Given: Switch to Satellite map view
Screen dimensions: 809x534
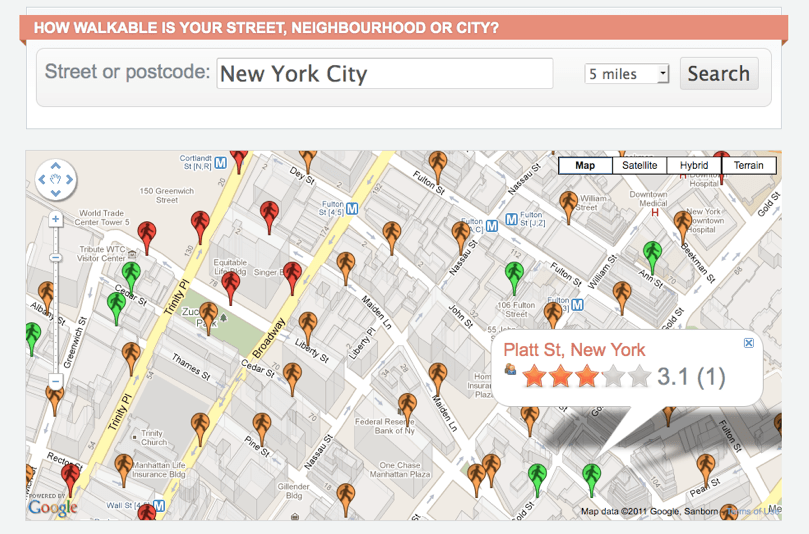Looking at the screenshot, I should pyautogui.click(x=639, y=166).
